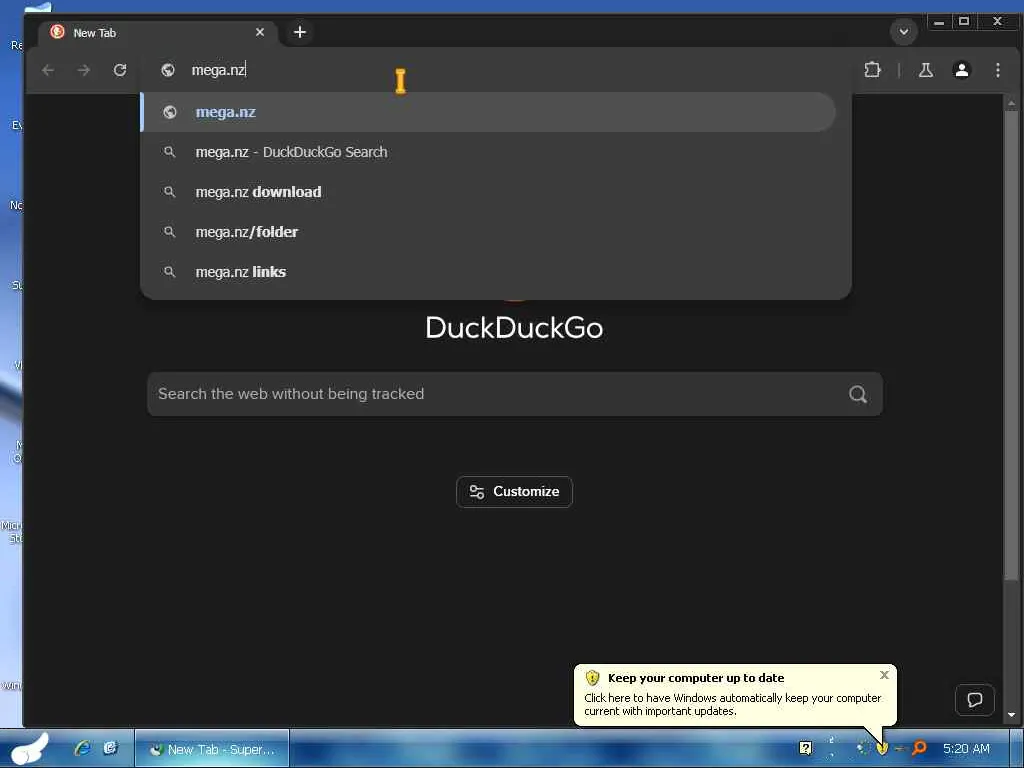Choose mega.nz - DuckDuckGo Search suggestion
Viewport: 1024px width, 768px height.
tap(488, 152)
